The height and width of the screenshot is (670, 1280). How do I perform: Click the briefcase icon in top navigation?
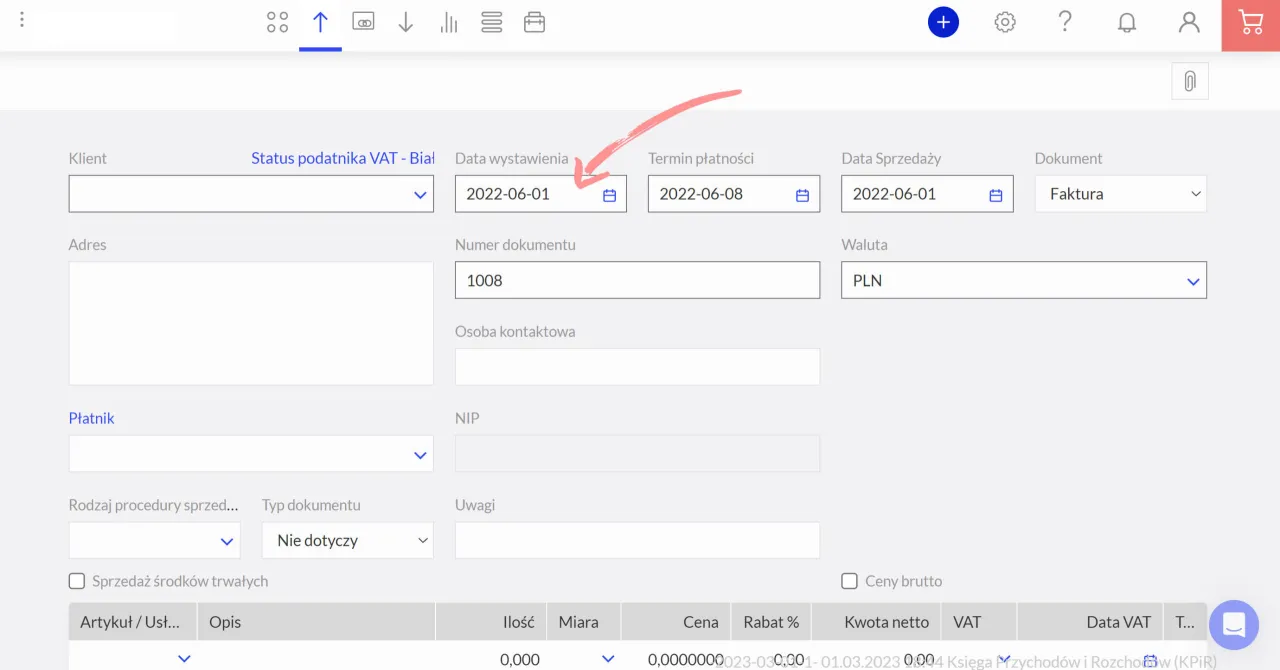click(x=534, y=22)
